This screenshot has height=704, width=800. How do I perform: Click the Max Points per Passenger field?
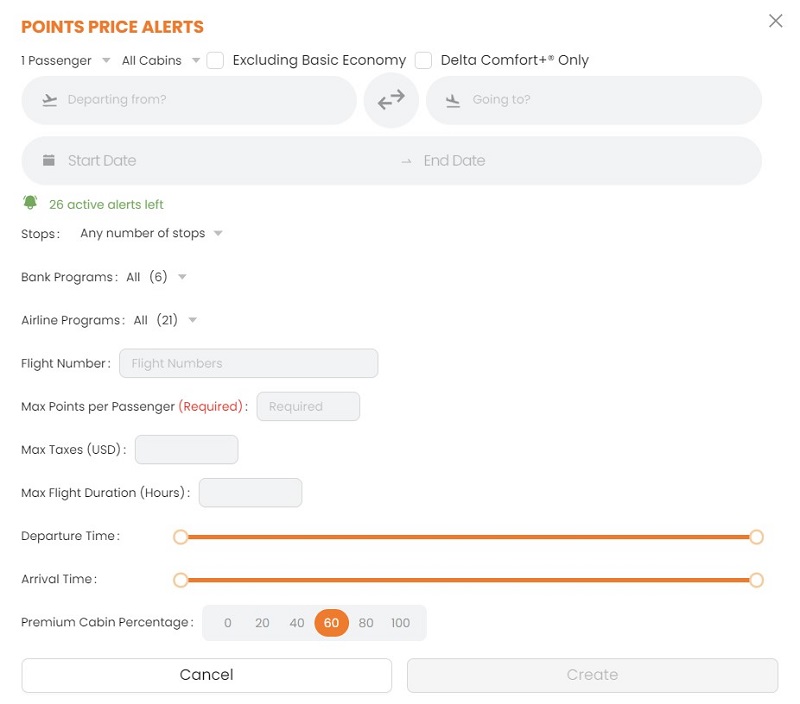308,407
